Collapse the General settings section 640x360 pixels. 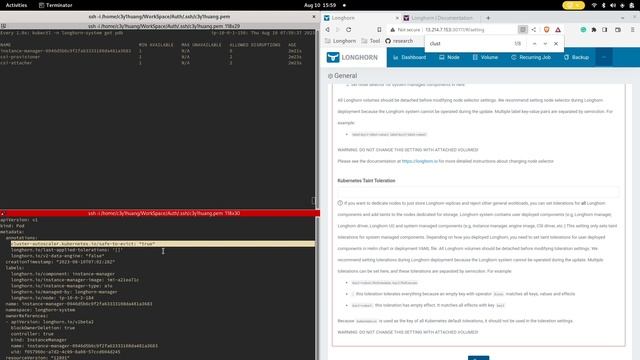[342, 76]
